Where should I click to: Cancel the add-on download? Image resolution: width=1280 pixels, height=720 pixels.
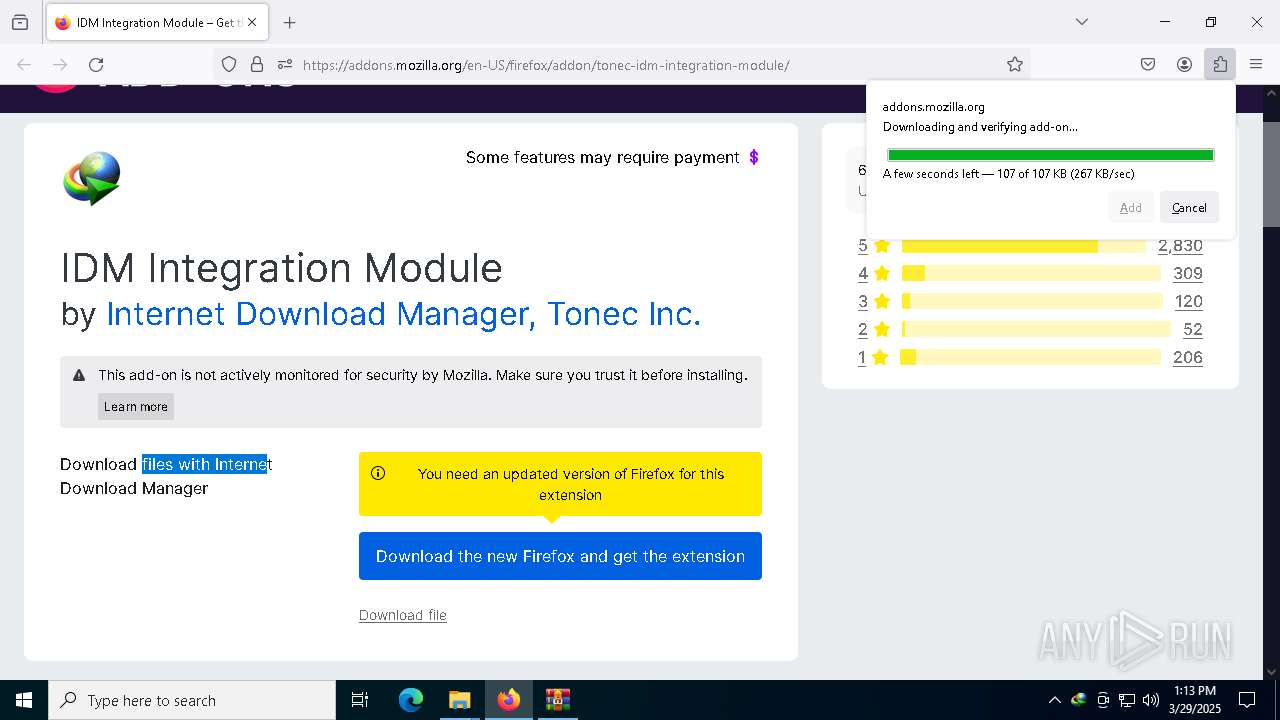[1189, 208]
